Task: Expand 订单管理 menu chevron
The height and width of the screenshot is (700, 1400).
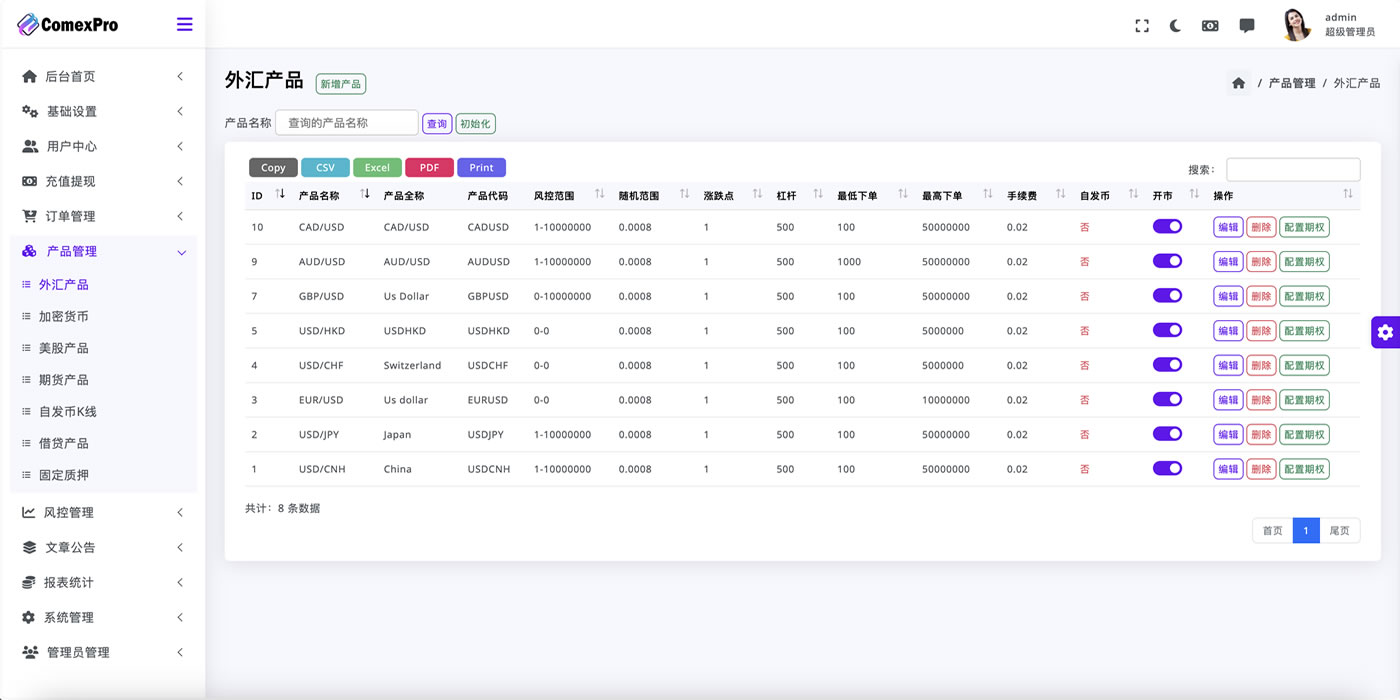Action: click(x=180, y=216)
